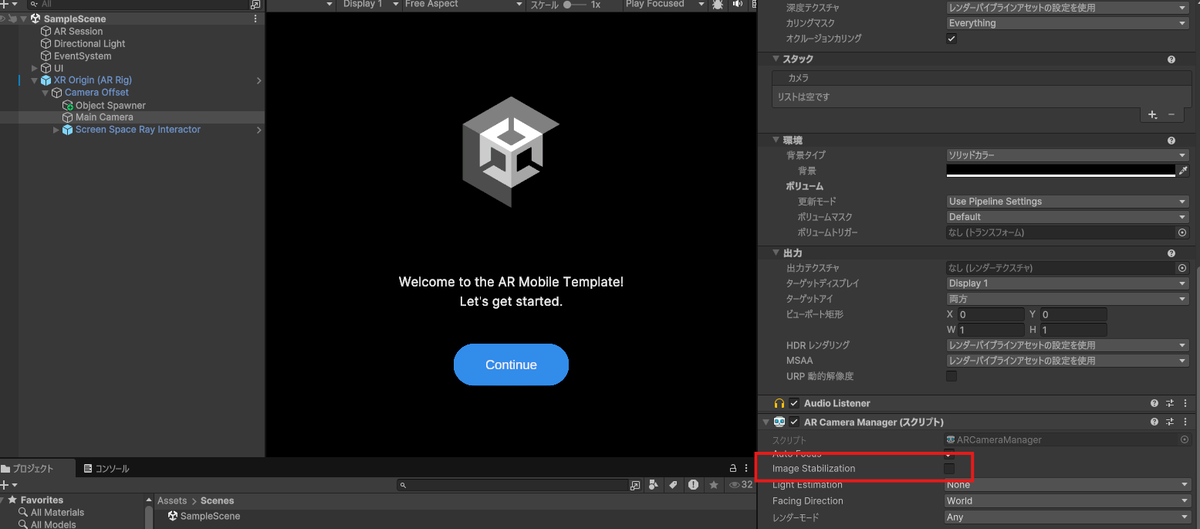Collapse the XR Origin (AR Rig) tree node
The height and width of the screenshot is (529, 1200).
tap(34, 80)
